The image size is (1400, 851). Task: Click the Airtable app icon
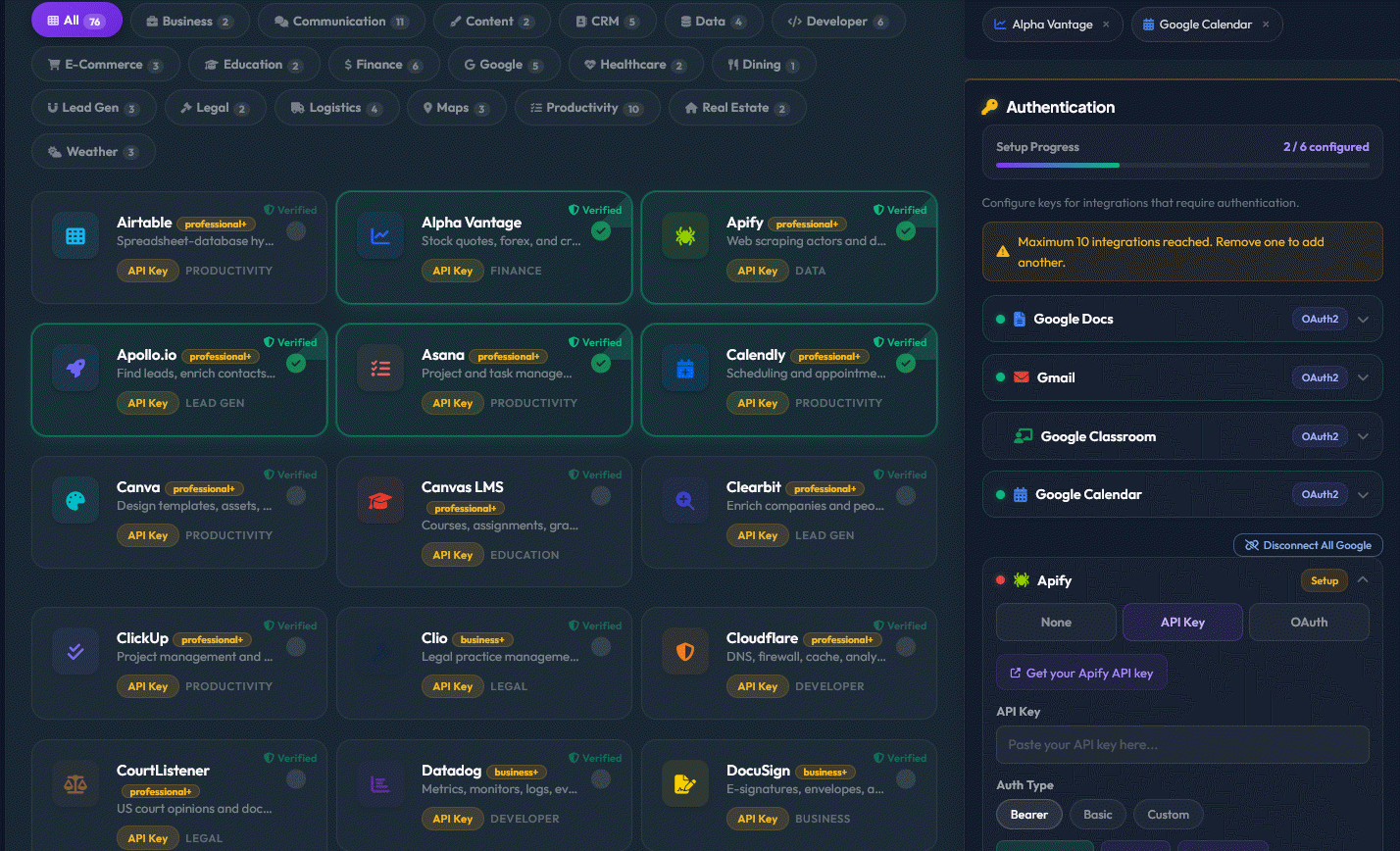click(x=75, y=234)
